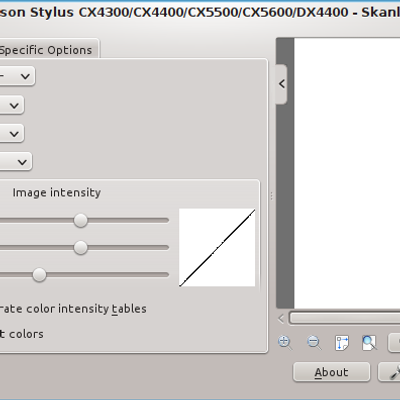This screenshot has height=400, width=400.
Task: Click the intensity curve graph preview
Action: 217,247
